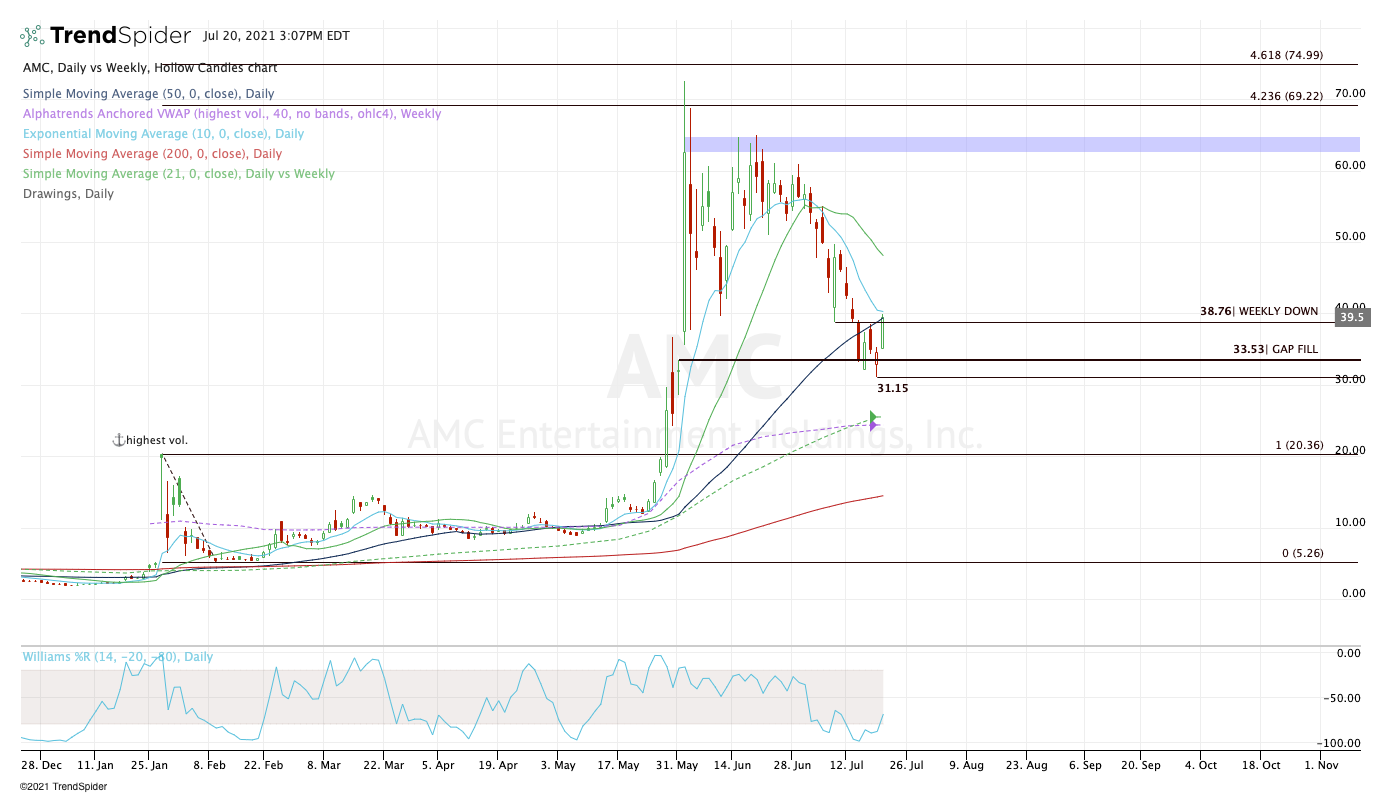
Task: Click the 31. May date label
Action: [x=677, y=765]
